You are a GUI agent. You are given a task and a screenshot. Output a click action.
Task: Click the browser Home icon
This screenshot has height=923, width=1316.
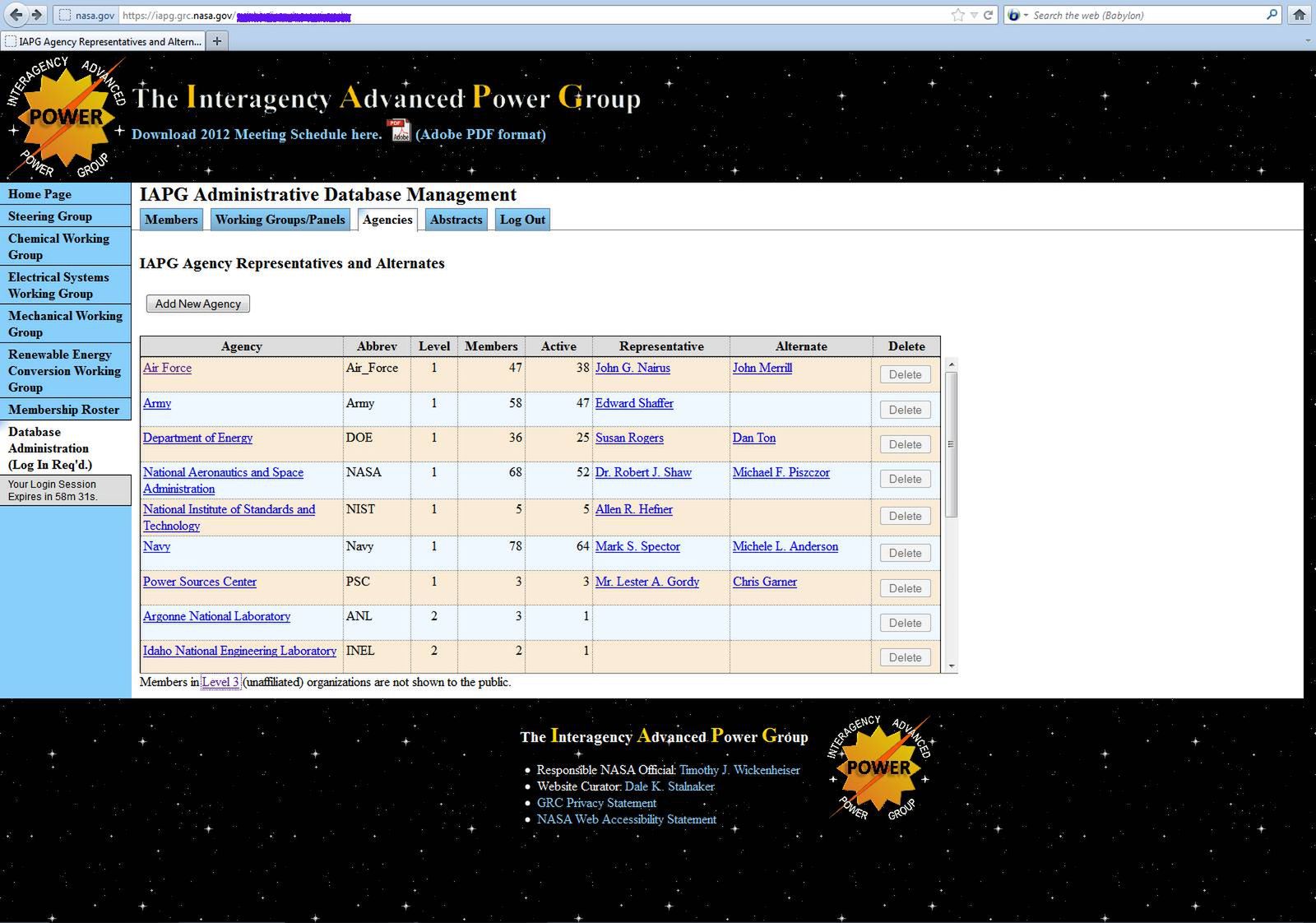1300,15
